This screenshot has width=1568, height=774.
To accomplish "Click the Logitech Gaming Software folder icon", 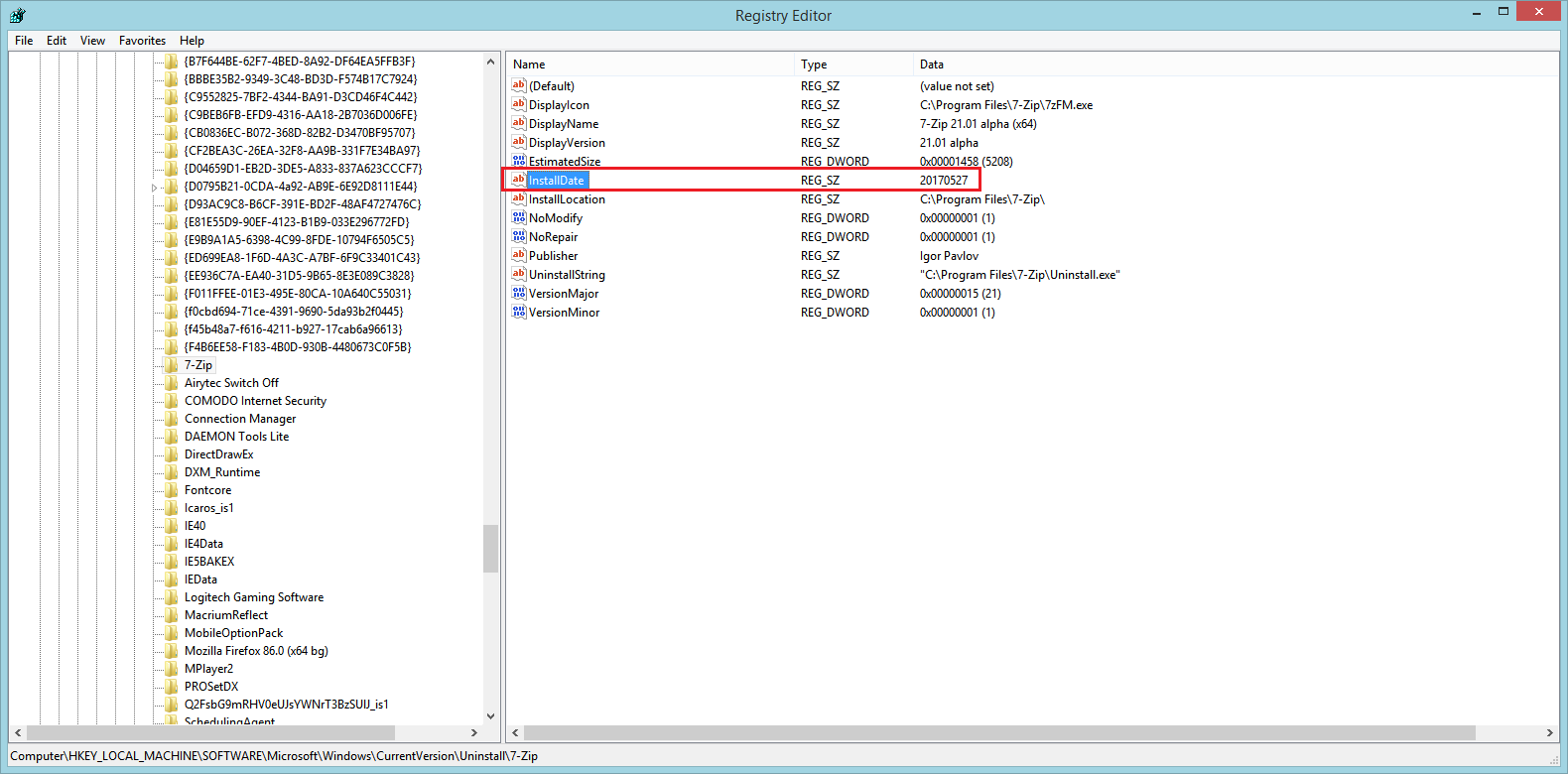I will pyautogui.click(x=172, y=597).
